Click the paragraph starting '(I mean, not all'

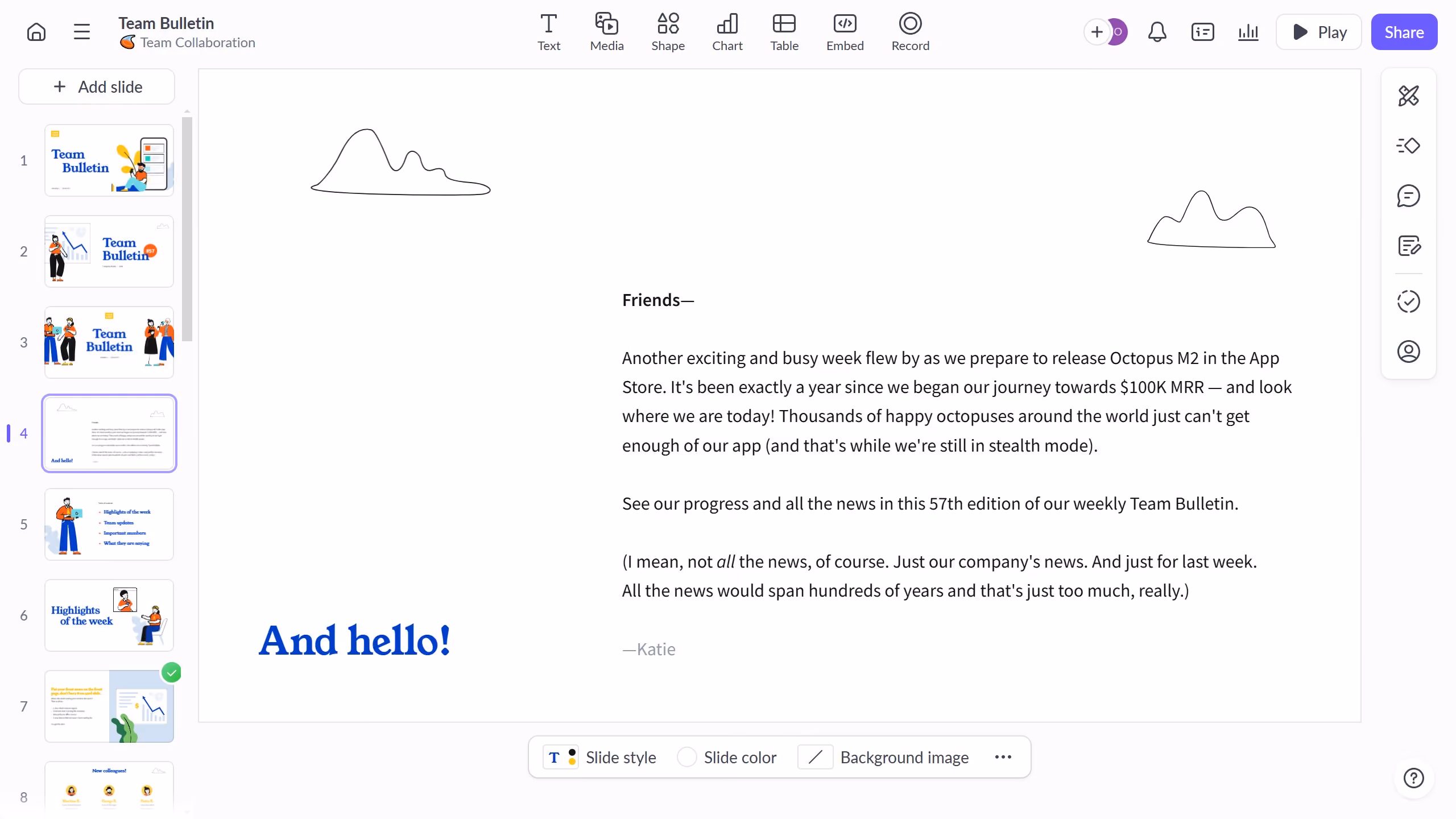click(940, 576)
